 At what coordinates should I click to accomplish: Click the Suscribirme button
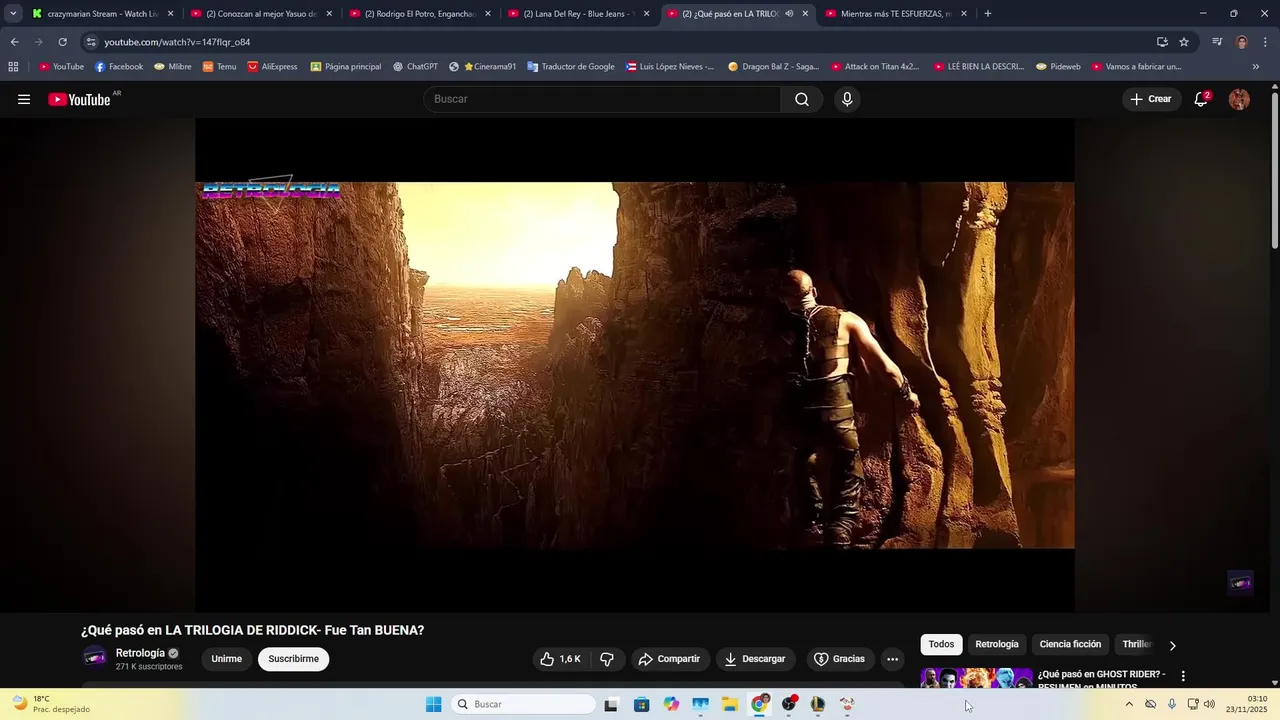pyautogui.click(x=293, y=659)
